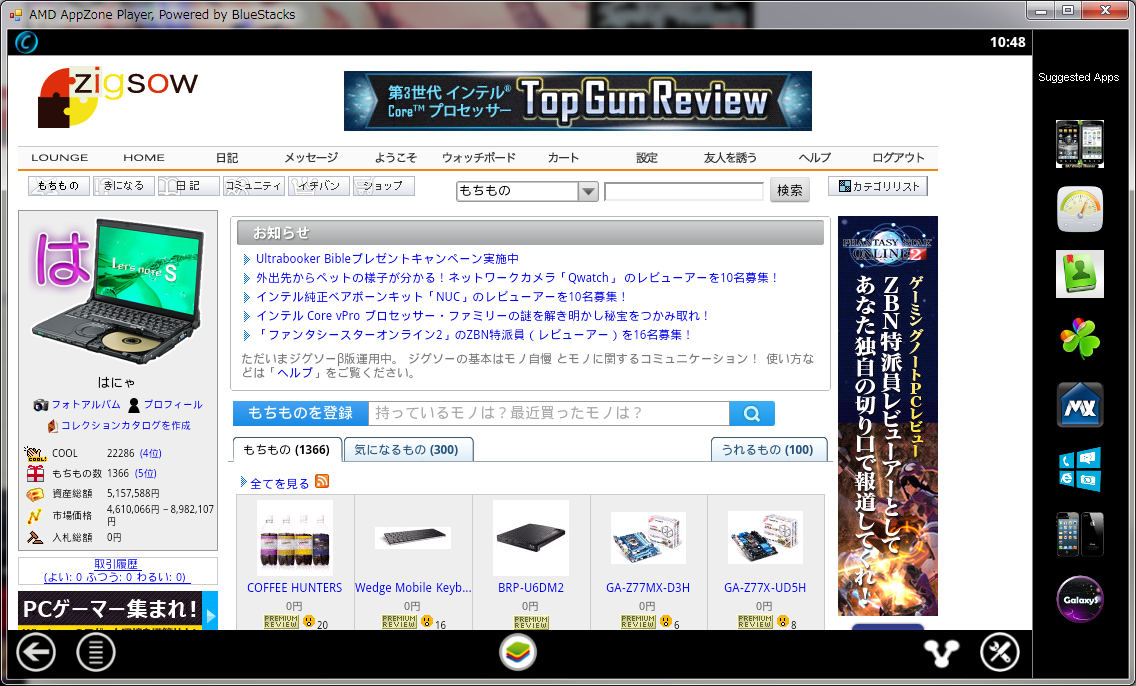1136x686 pixels.
Task: Click the laptop profile picture
Action: [x=117, y=291]
